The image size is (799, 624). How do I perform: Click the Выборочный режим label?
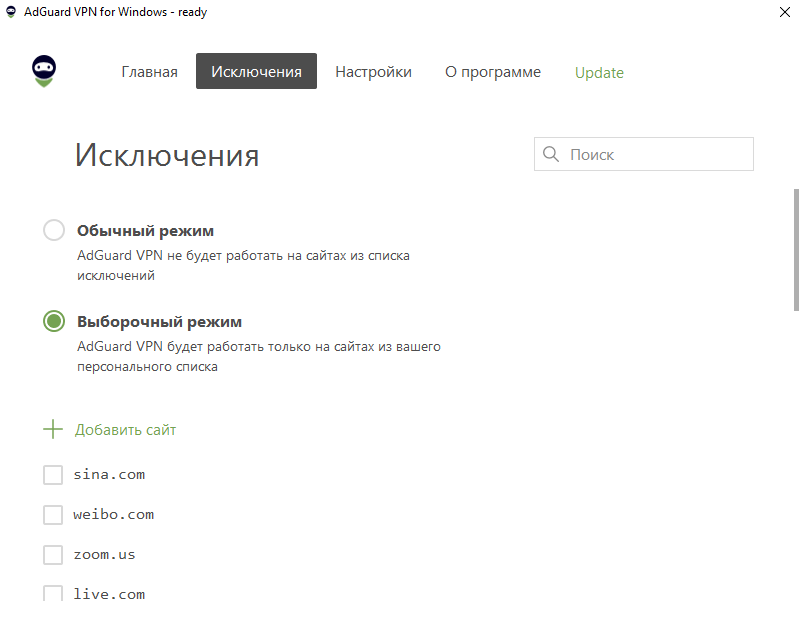pos(159,322)
